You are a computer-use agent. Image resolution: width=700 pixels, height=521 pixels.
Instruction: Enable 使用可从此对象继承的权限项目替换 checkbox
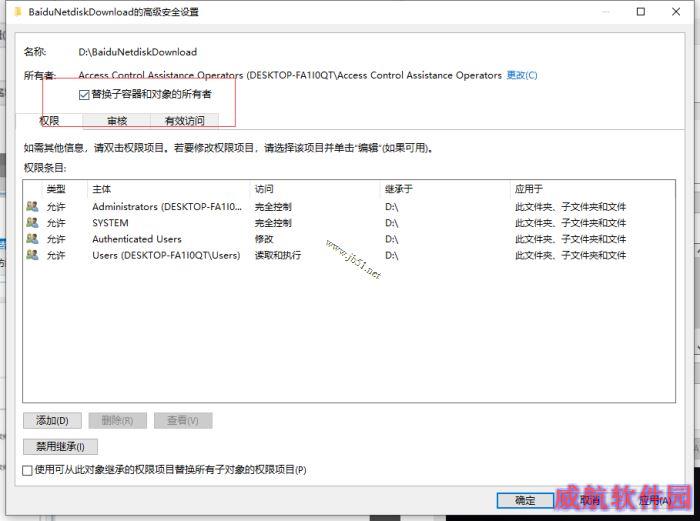(x=27, y=470)
